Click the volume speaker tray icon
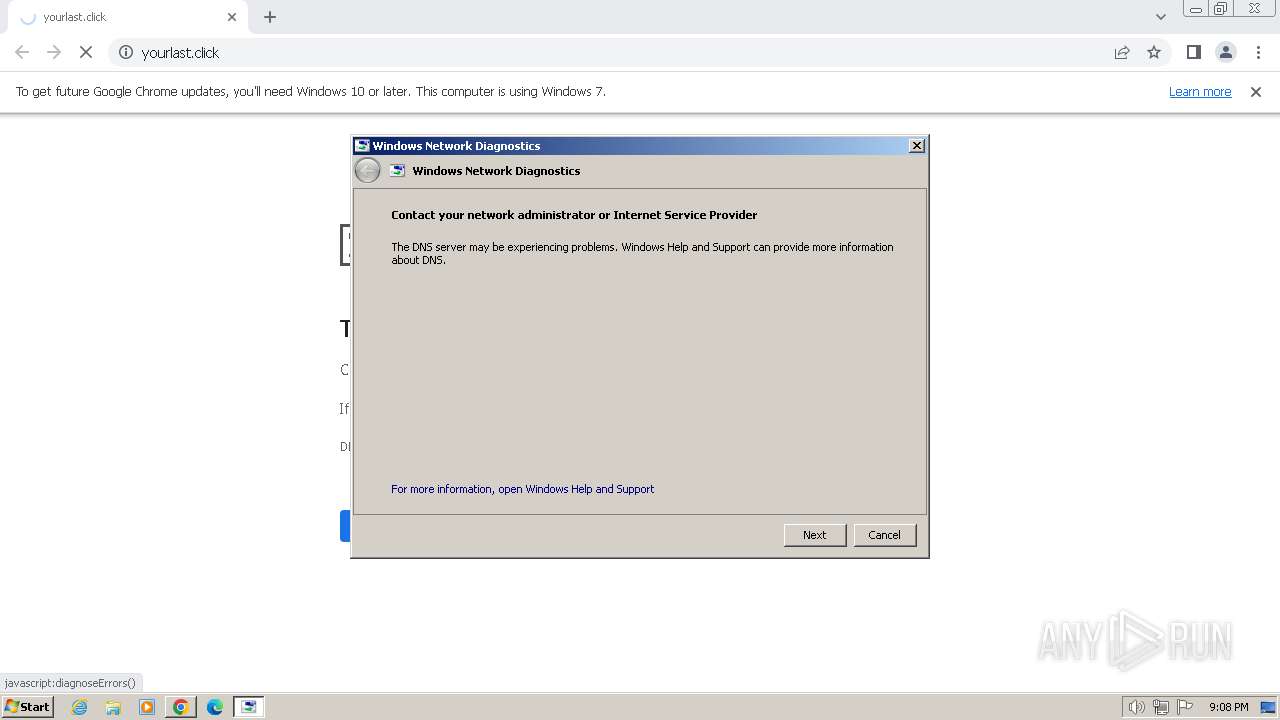 1136,707
